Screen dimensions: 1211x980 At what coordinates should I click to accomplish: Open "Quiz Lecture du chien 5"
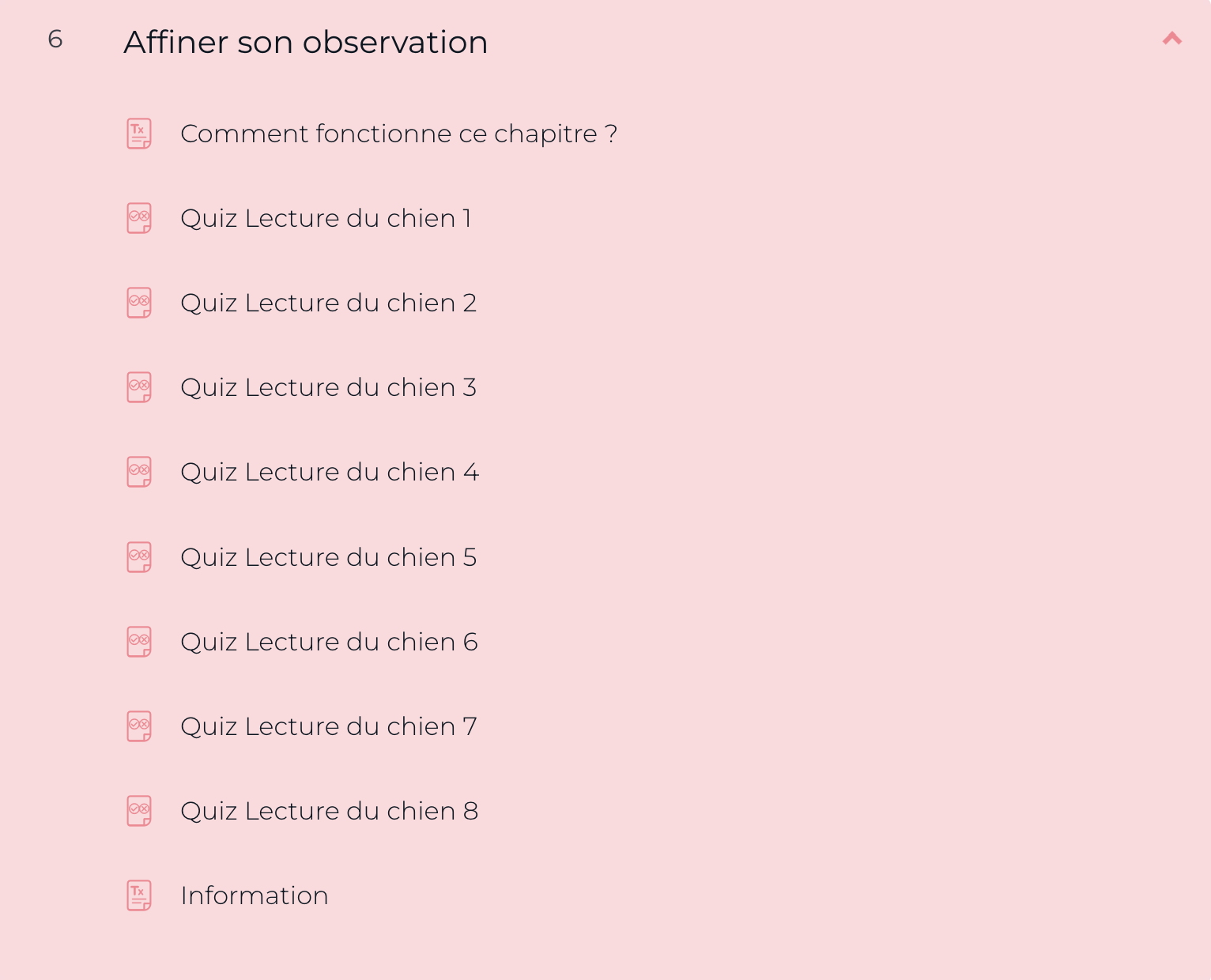(x=328, y=556)
